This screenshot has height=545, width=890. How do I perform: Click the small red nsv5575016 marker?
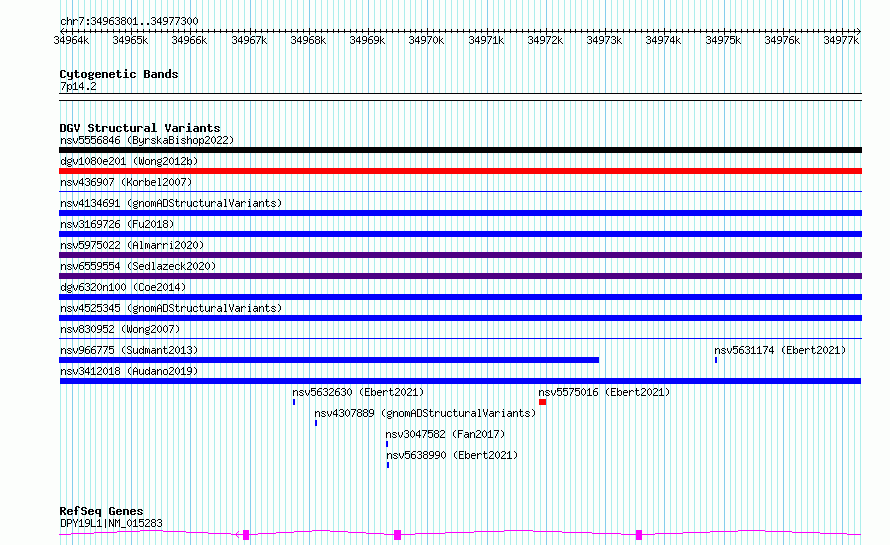pos(543,402)
